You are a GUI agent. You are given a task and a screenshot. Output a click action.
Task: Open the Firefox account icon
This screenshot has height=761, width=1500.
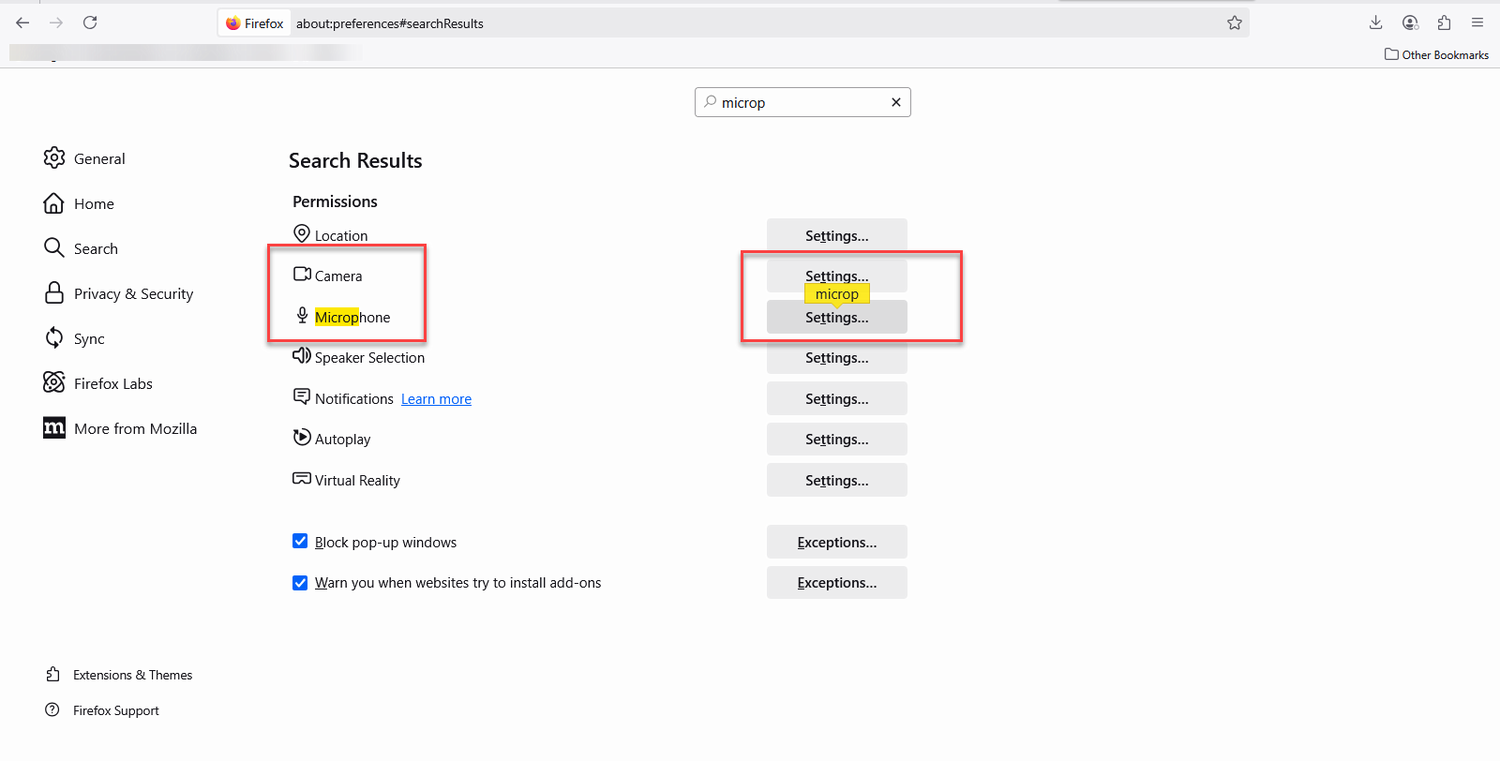[1410, 23]
